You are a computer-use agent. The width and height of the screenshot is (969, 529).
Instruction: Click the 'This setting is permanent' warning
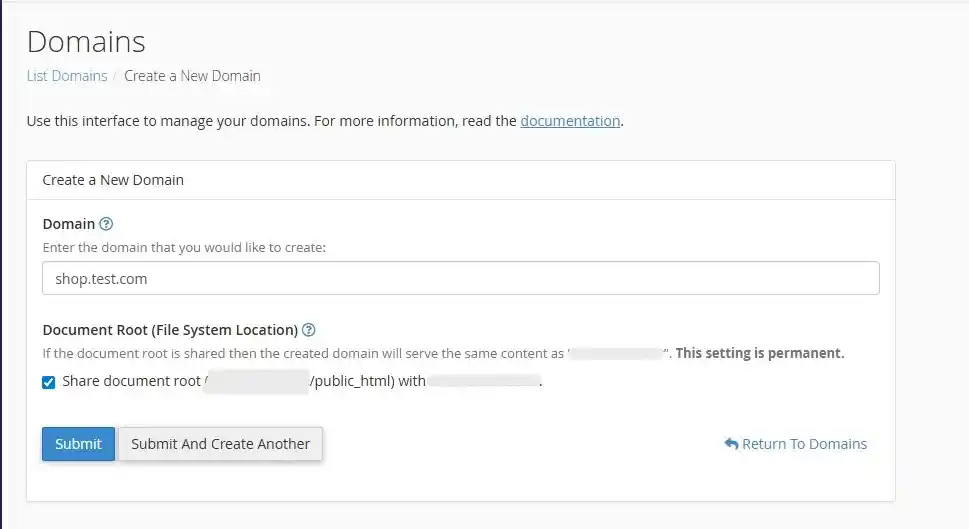(760, 353)
